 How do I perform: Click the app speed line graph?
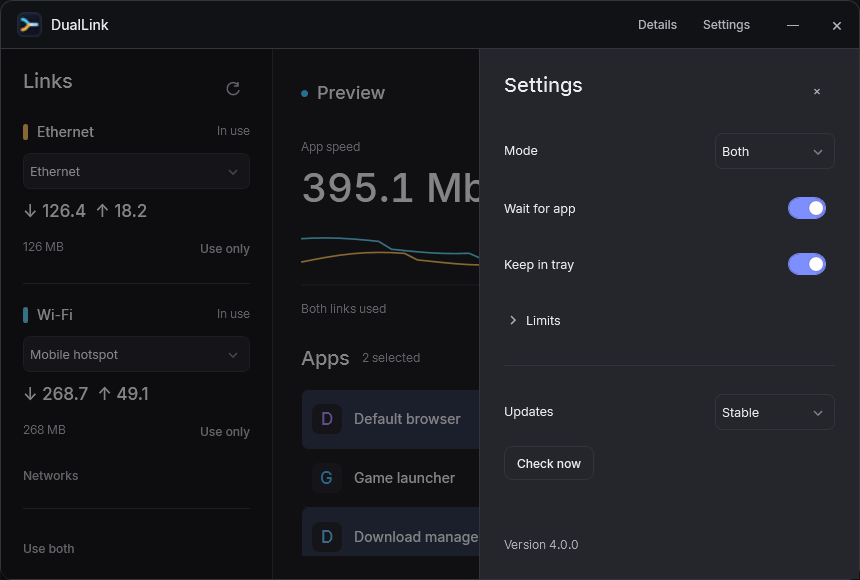click(390, 251)
